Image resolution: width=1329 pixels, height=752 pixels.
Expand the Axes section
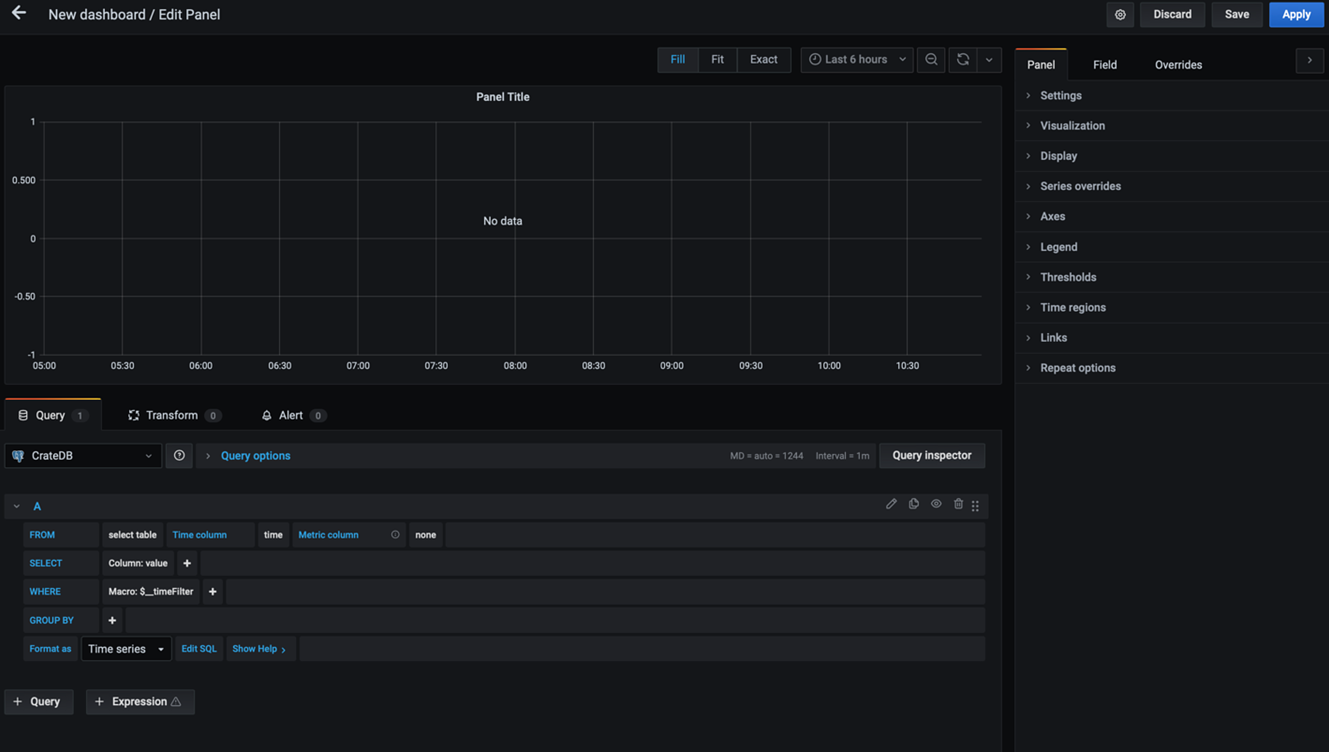click(x=1172, y=217)
